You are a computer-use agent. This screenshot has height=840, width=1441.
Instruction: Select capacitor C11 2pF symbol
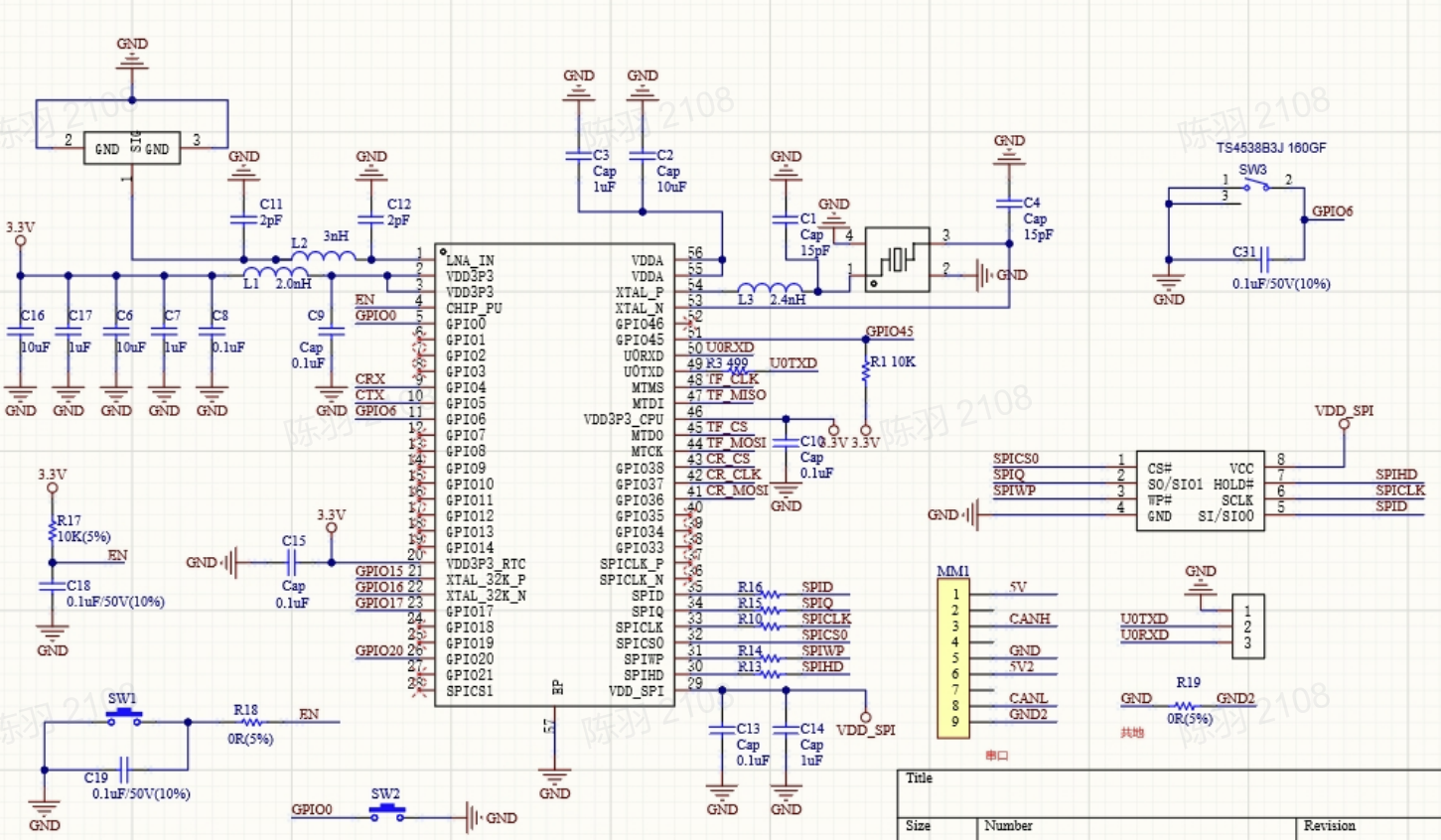pyautogui.click(x=243, y=219)
